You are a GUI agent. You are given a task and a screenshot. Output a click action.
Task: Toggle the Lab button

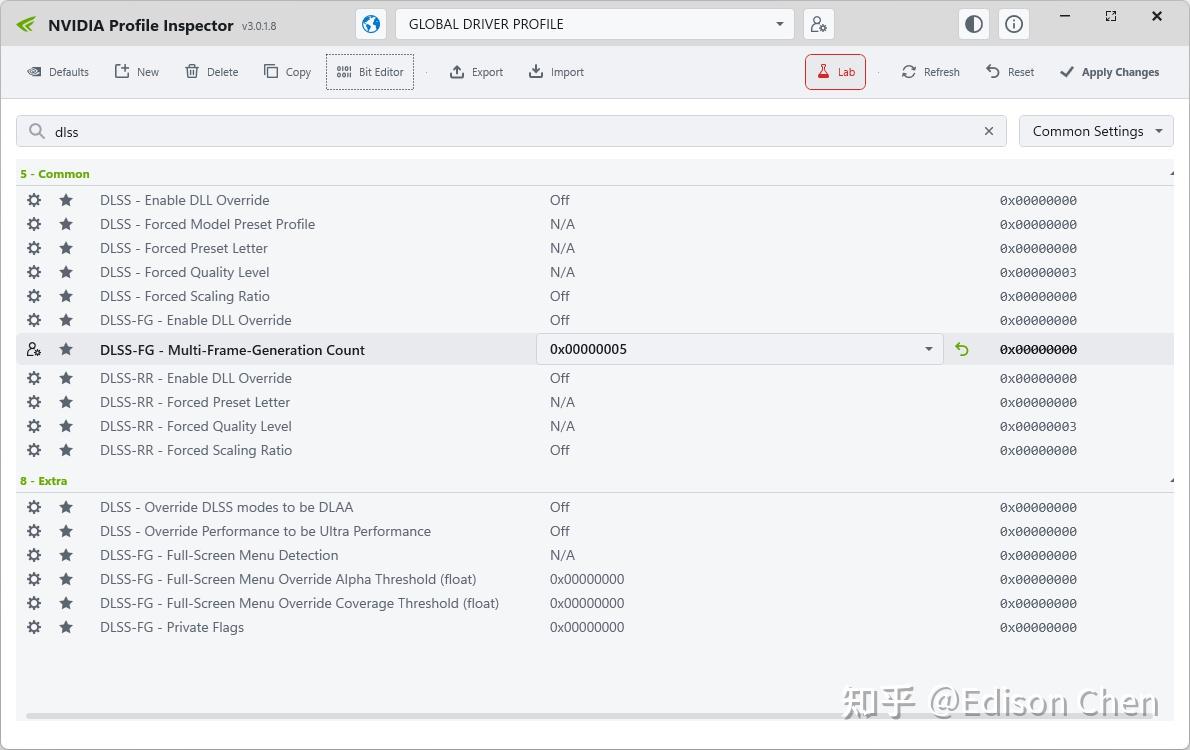[836, 72]
